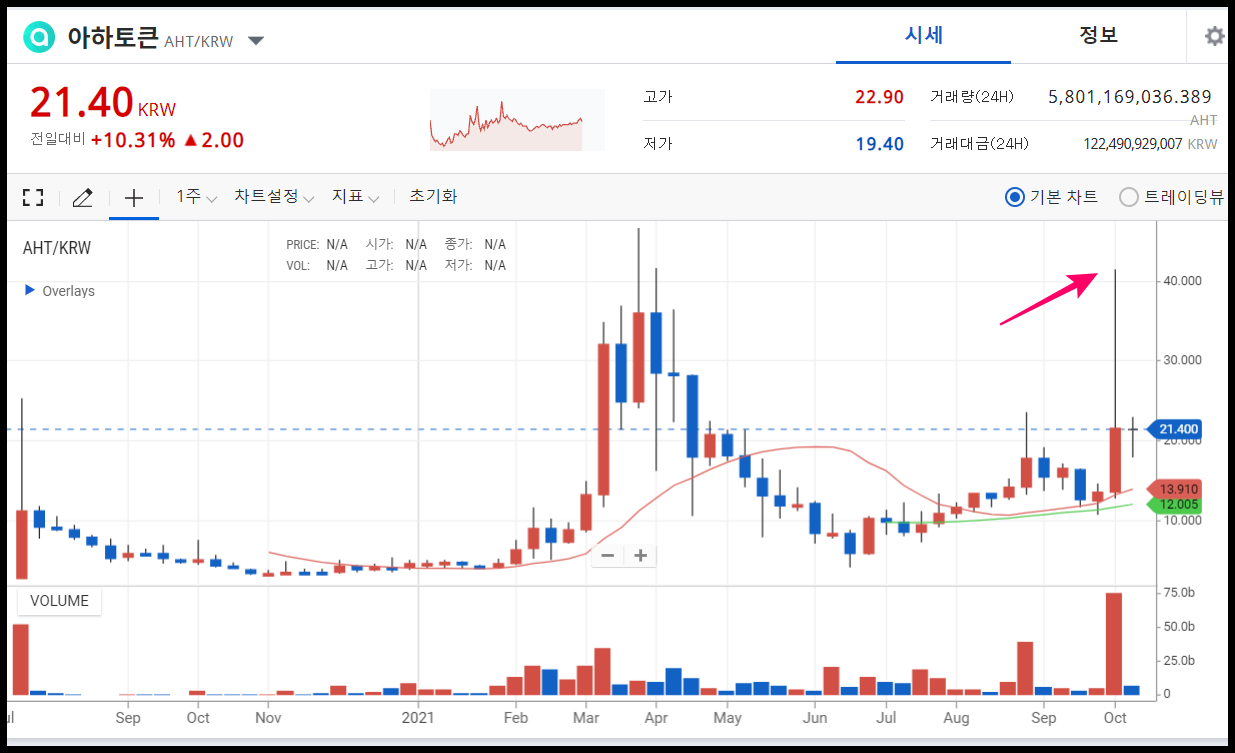Select the 기본 차트 radio button

pyautogui.click(x=1015, y=197)
